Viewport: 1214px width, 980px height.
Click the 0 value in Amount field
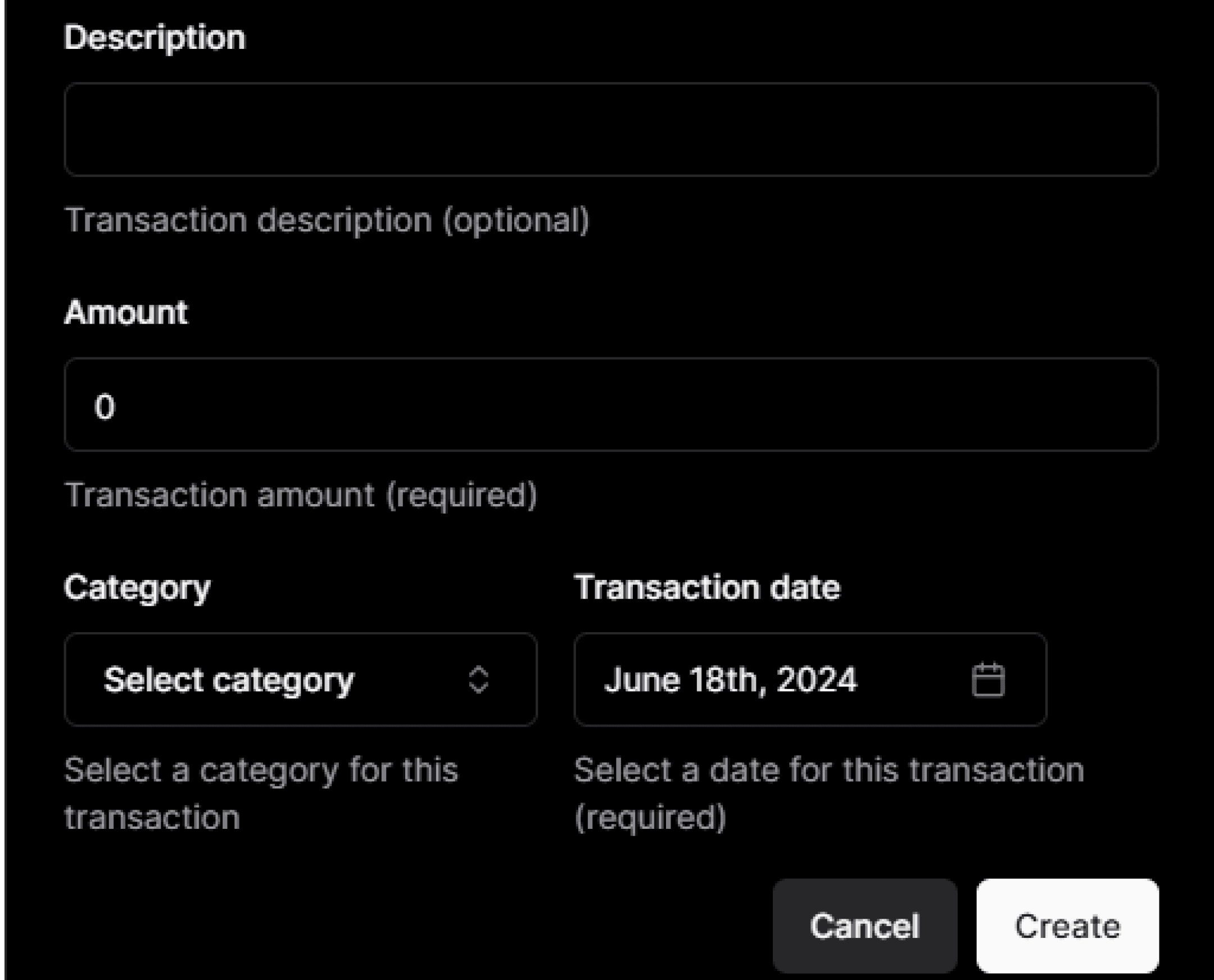(105, 406)
